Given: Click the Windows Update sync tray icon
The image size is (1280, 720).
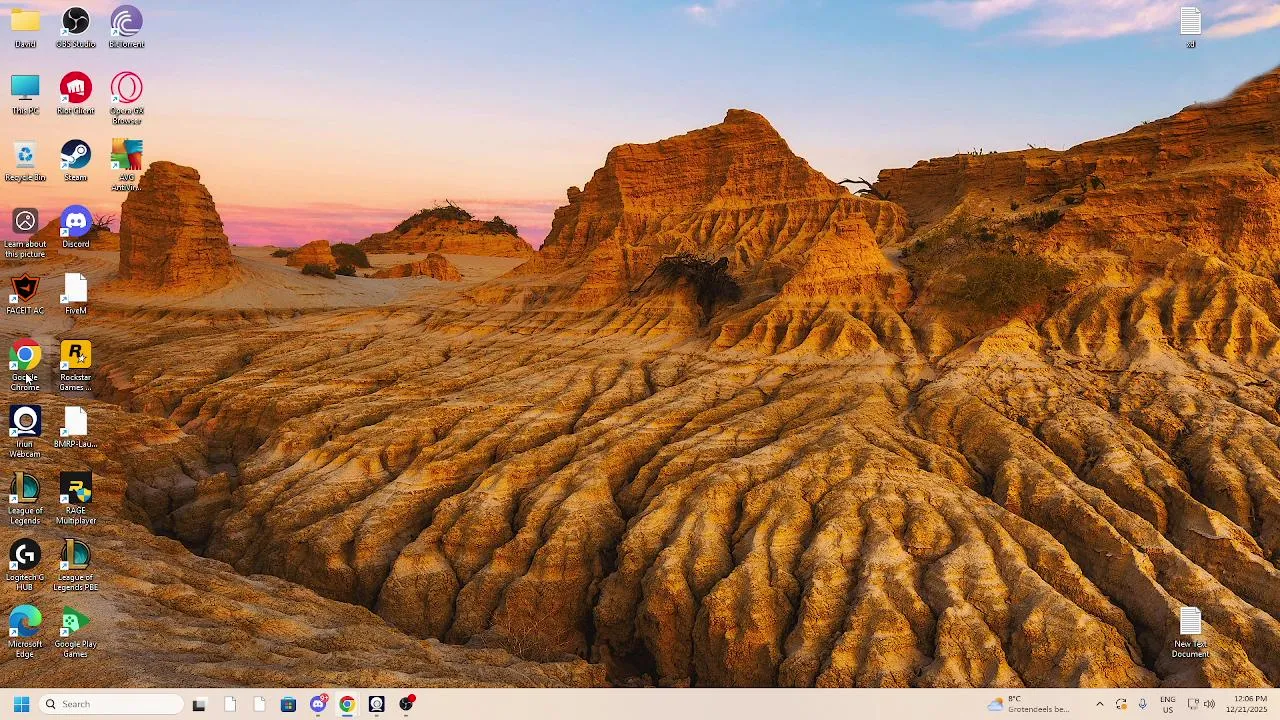Looking at the screenshot, I should [x=1121, y=704].
